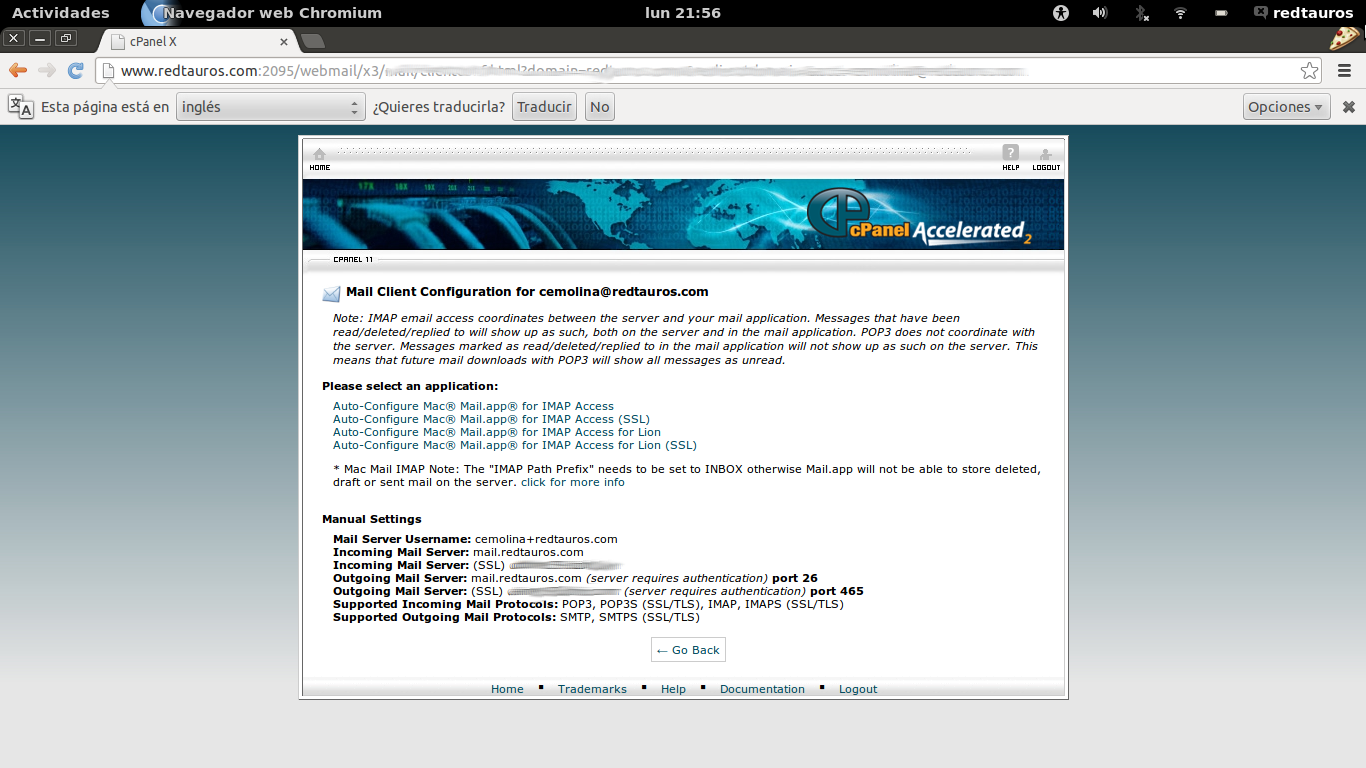Click the pizza profile icon in Chromium

tap(1345, 39)
